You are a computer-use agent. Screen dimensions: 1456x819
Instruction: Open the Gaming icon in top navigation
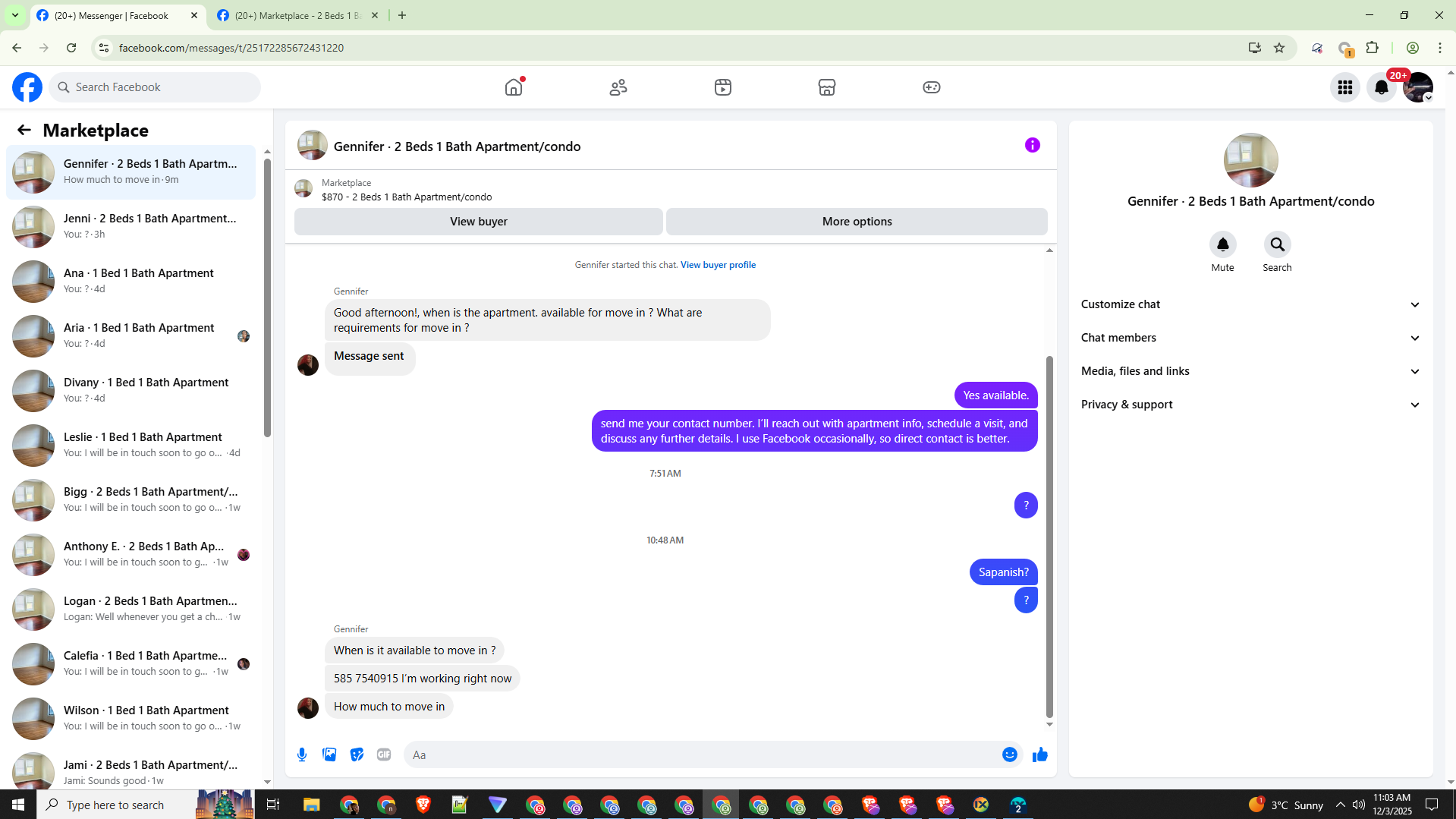coord(932,87)
